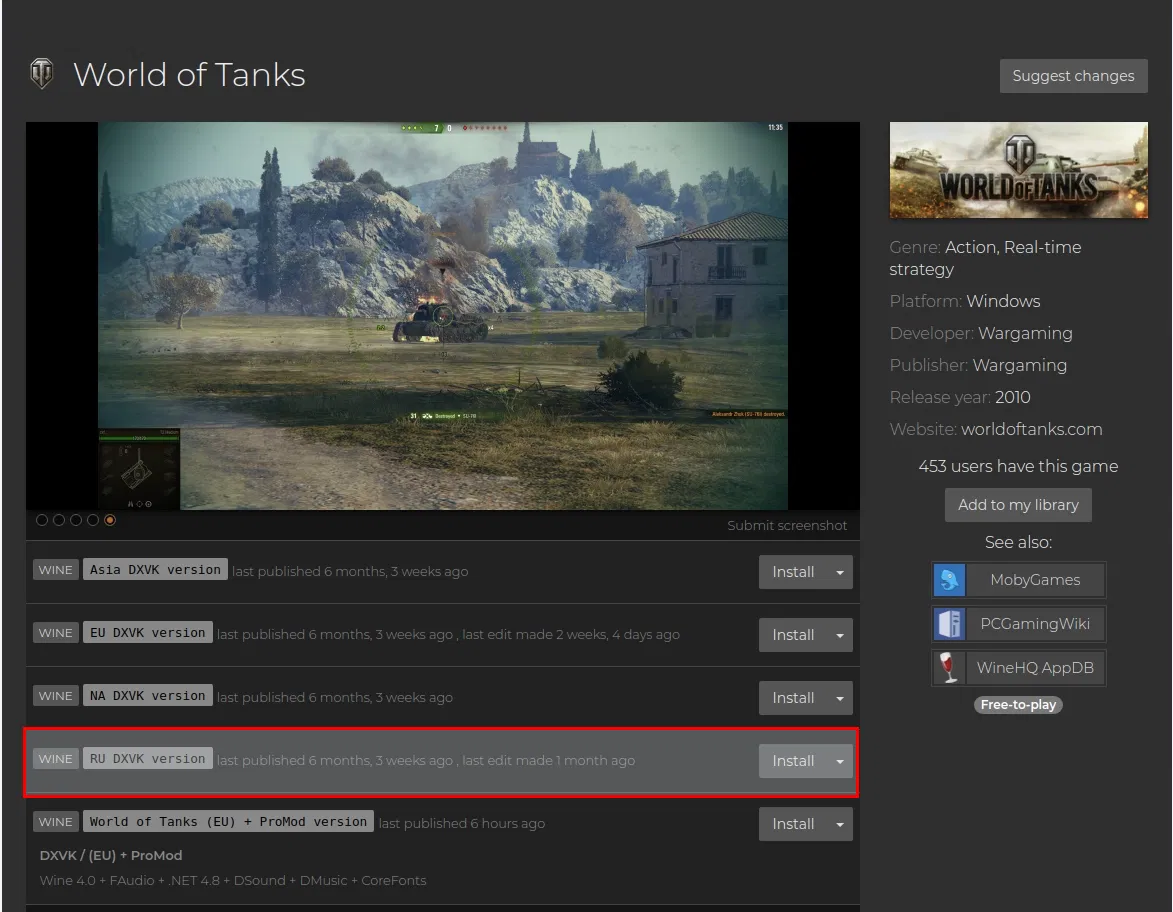Expand Install dropdown arrow for ProMod version
The image size is (1173, 912).
(x=840, y=824)
